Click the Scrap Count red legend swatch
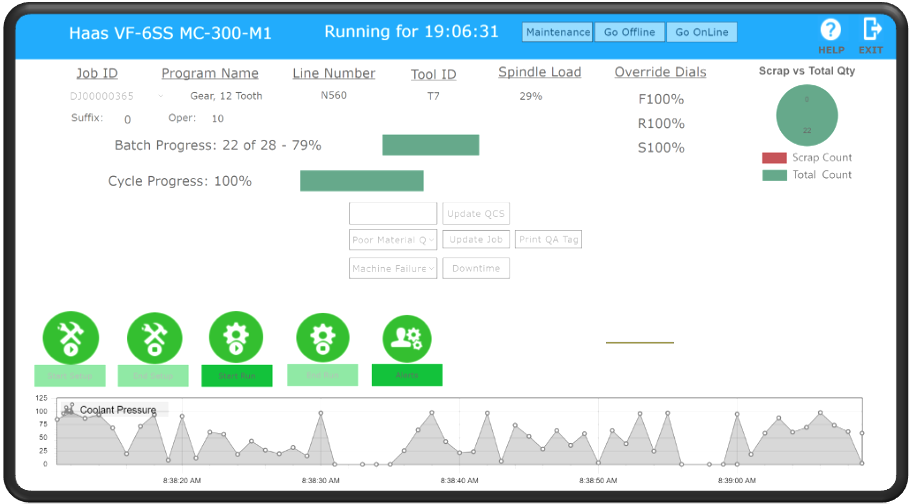The width and height of the screenshot is (912, 504). [x=774, y=158]
